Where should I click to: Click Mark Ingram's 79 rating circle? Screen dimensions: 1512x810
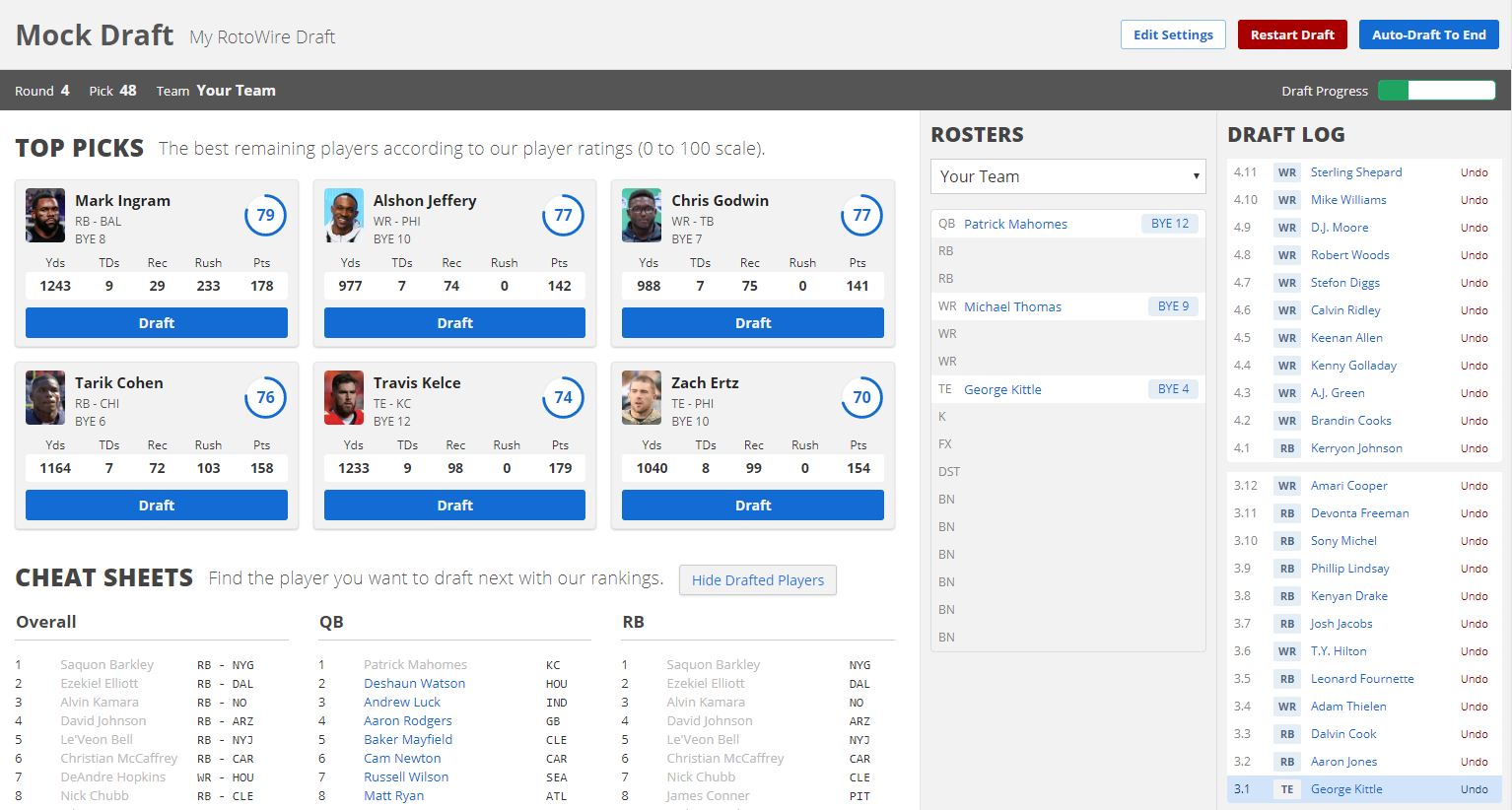265,215
